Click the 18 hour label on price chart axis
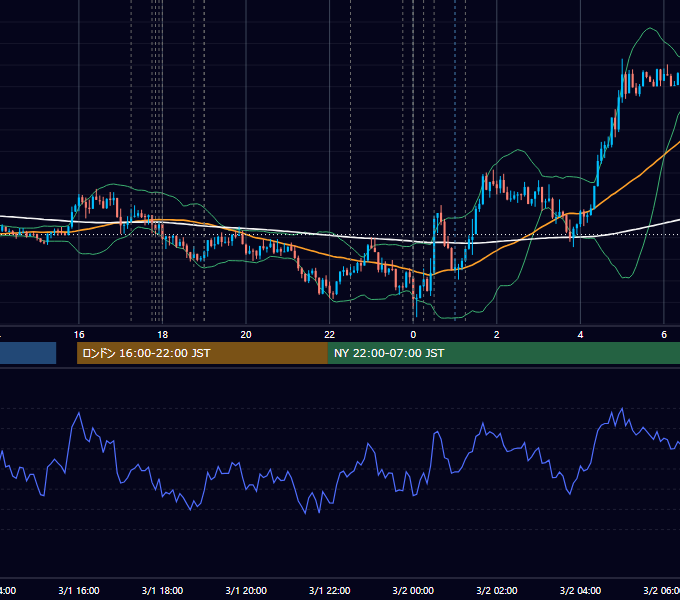 [162, 335]
